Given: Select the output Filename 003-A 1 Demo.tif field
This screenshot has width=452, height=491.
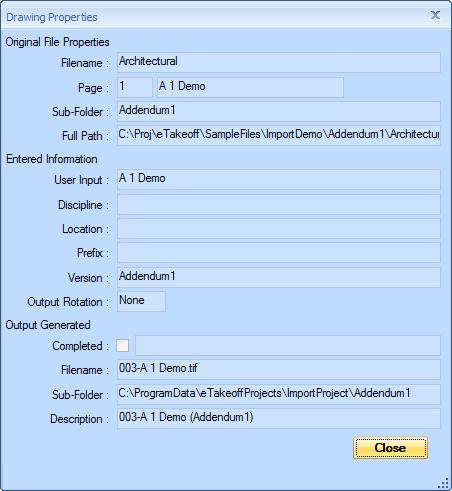Looking at the screenshot, I should tap(279, 369).
